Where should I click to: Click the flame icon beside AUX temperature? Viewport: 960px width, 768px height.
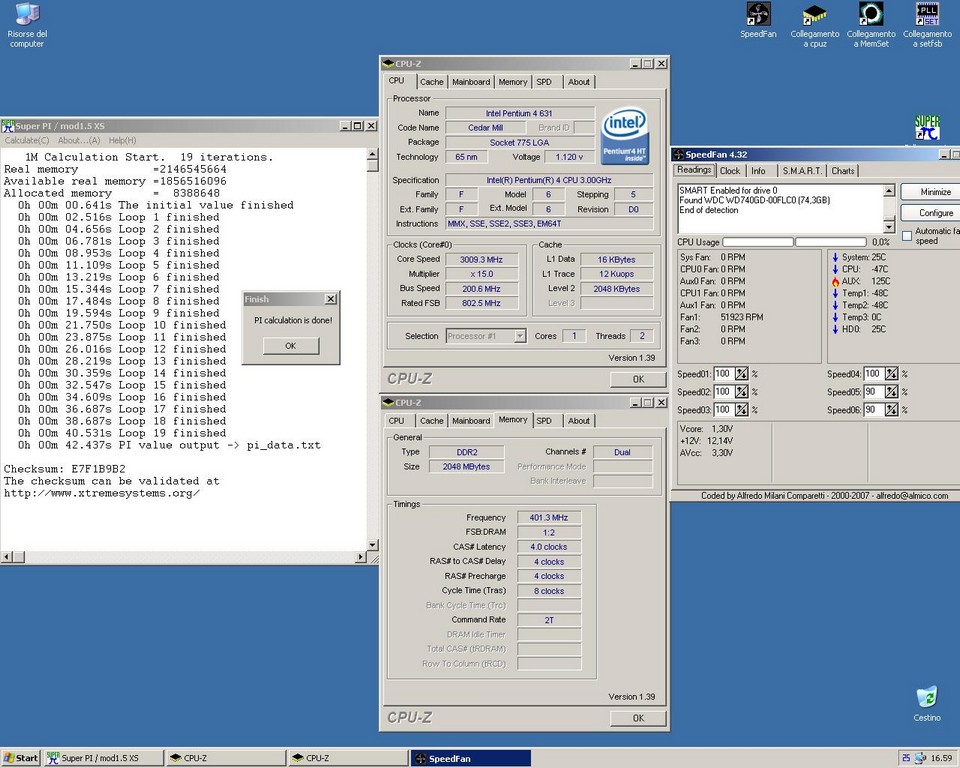835,281
